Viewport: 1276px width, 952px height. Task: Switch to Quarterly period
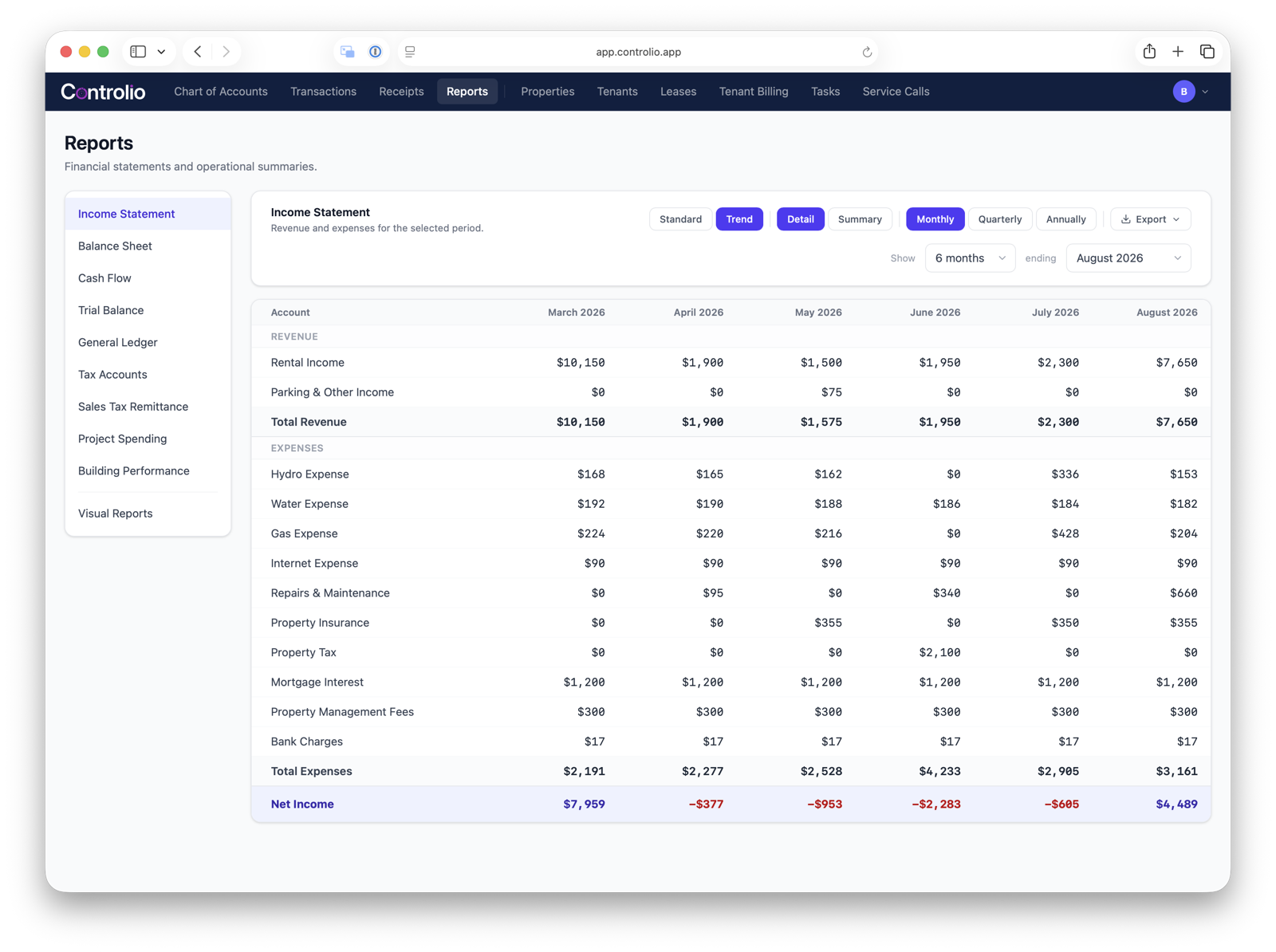point(1000,219)
